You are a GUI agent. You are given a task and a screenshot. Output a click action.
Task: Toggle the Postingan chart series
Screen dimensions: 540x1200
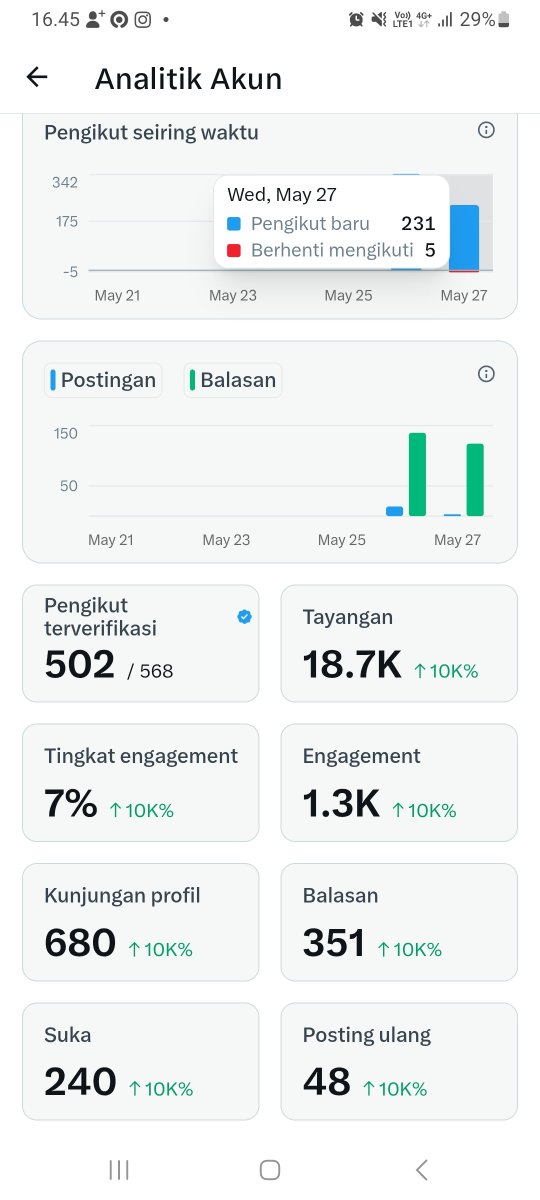(103, 380)
